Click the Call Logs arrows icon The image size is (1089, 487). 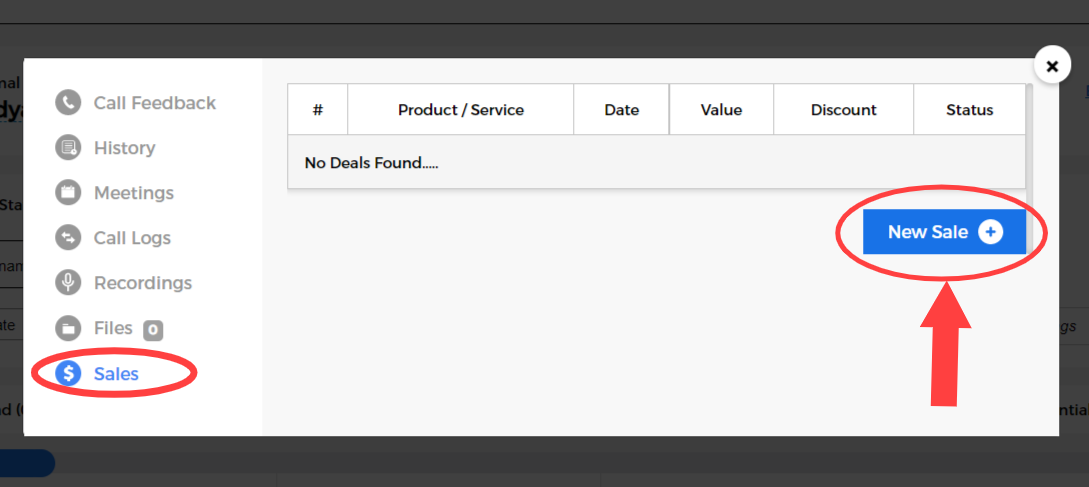coord(68,238)
